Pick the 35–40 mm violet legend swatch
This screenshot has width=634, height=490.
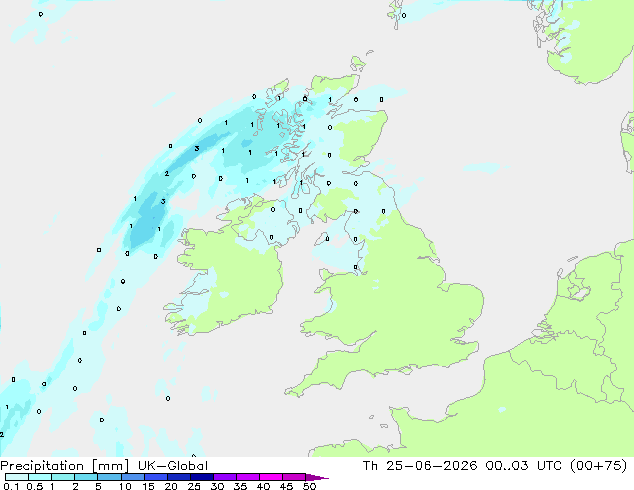[x=248, y=477]
